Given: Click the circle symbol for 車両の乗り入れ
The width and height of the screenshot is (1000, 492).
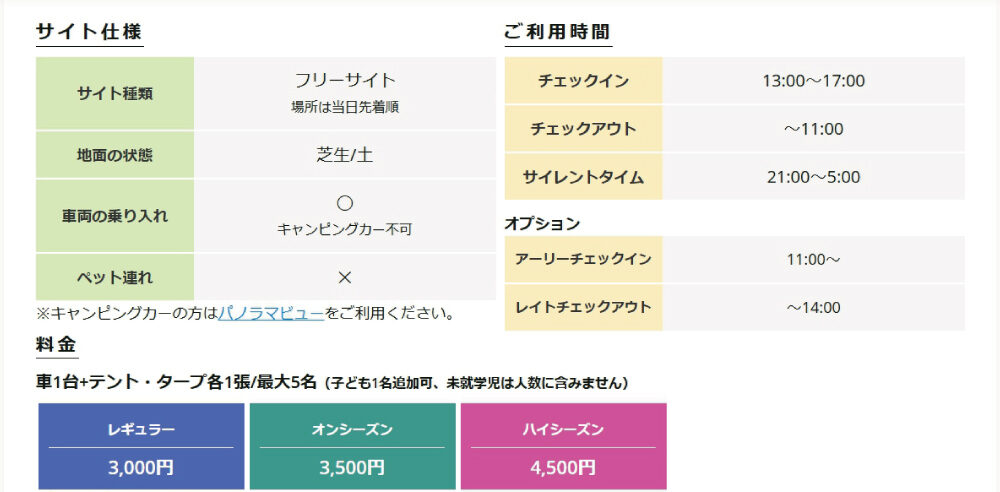Looking at the screenshot, I should click(x=344, y=204).
